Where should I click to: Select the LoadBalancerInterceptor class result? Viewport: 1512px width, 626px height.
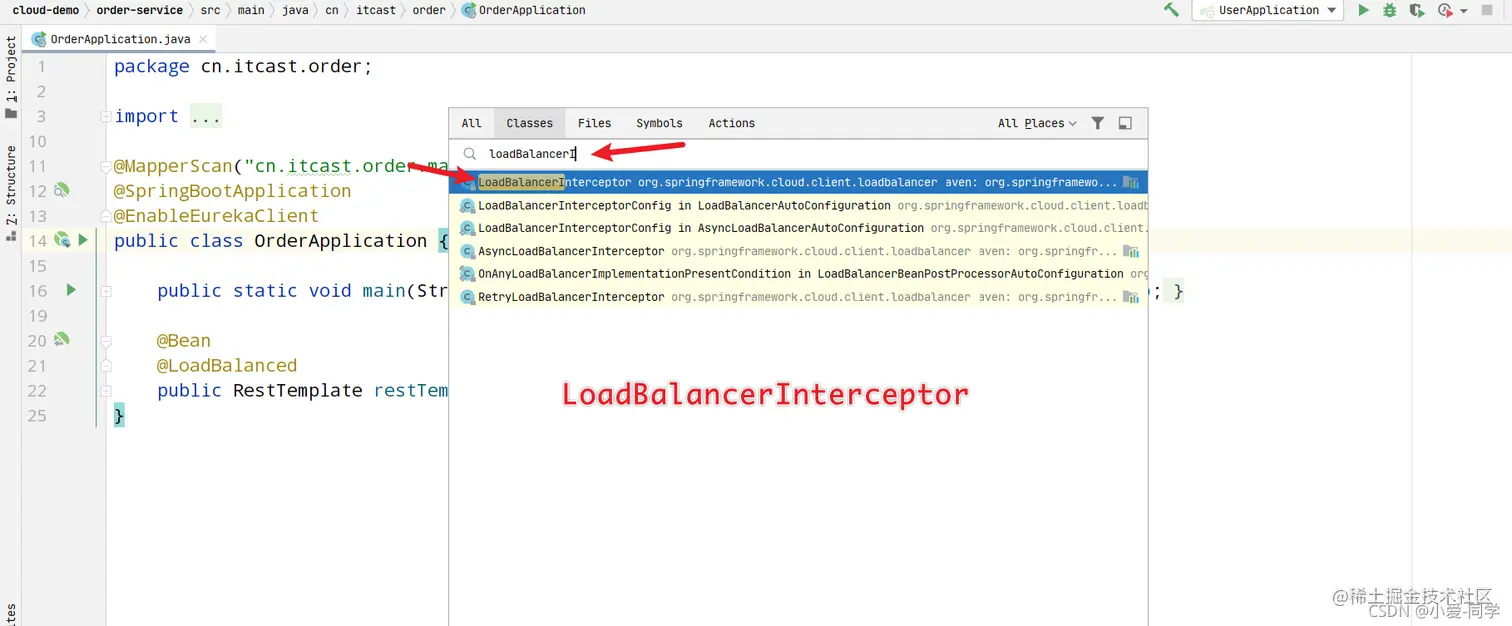[798, 182]
